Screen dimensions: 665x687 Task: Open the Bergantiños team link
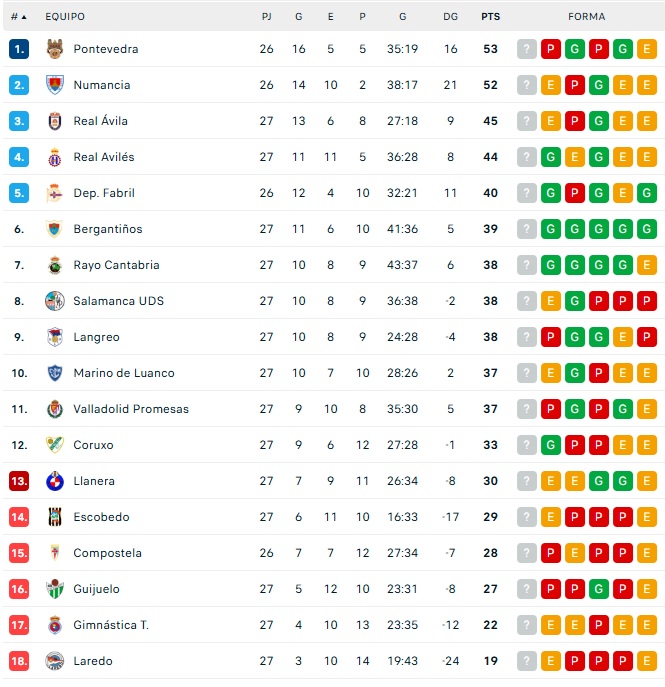pyautogui.click(x=107, y=229)
